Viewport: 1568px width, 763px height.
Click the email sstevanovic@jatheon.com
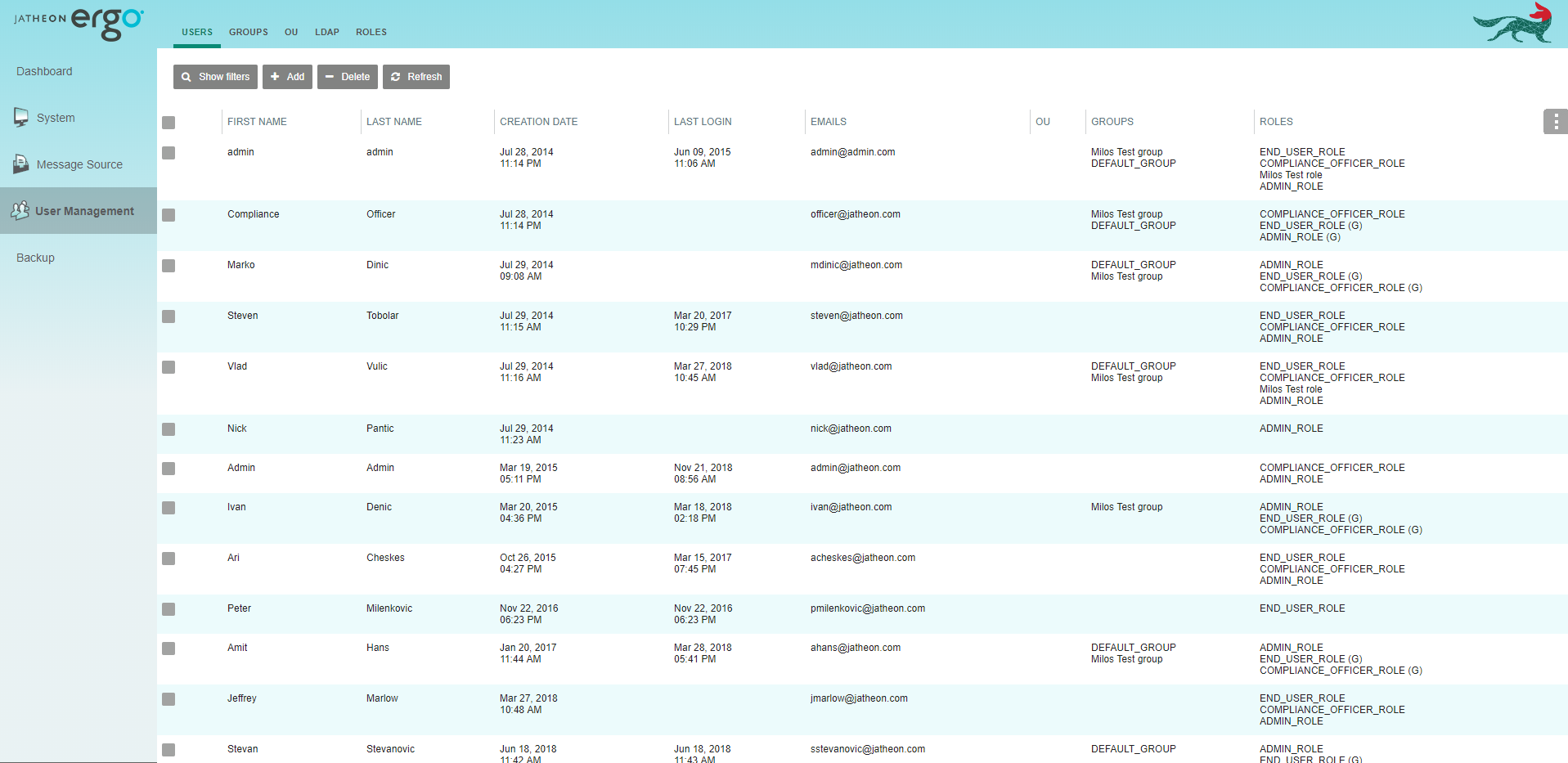868,749
